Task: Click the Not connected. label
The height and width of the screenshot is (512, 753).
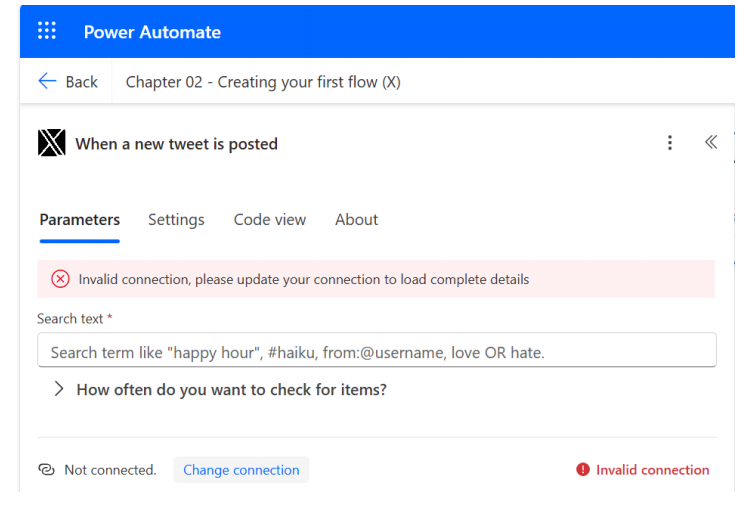Action: tap(110, 470)
